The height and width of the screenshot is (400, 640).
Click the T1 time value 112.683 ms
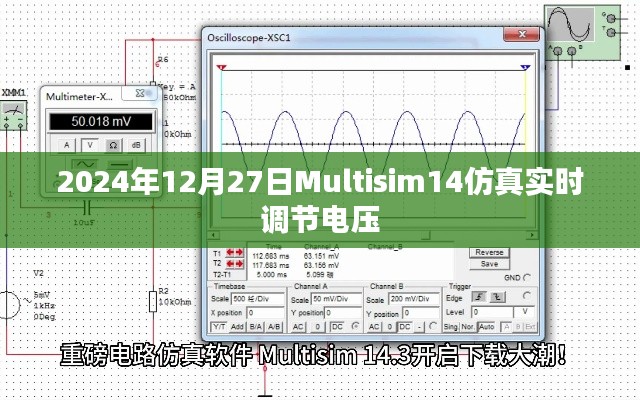[271, 256]
